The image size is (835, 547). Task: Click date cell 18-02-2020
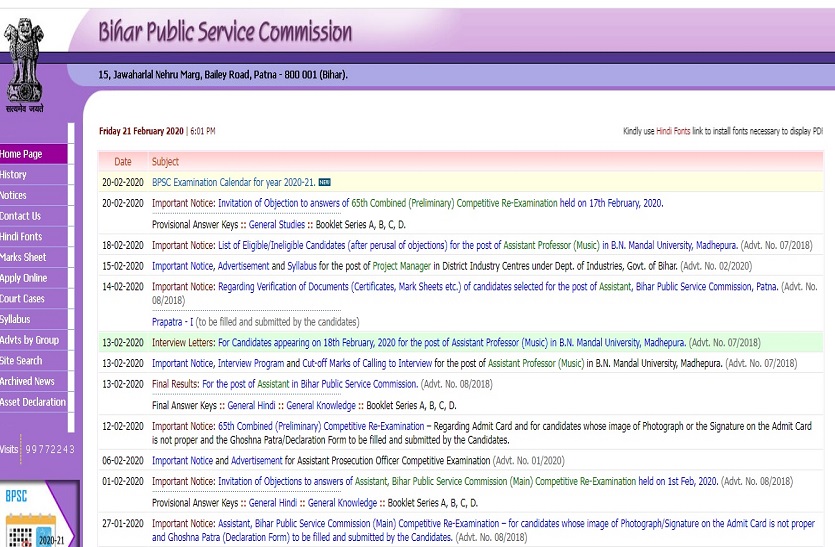[x=123, y=246]
